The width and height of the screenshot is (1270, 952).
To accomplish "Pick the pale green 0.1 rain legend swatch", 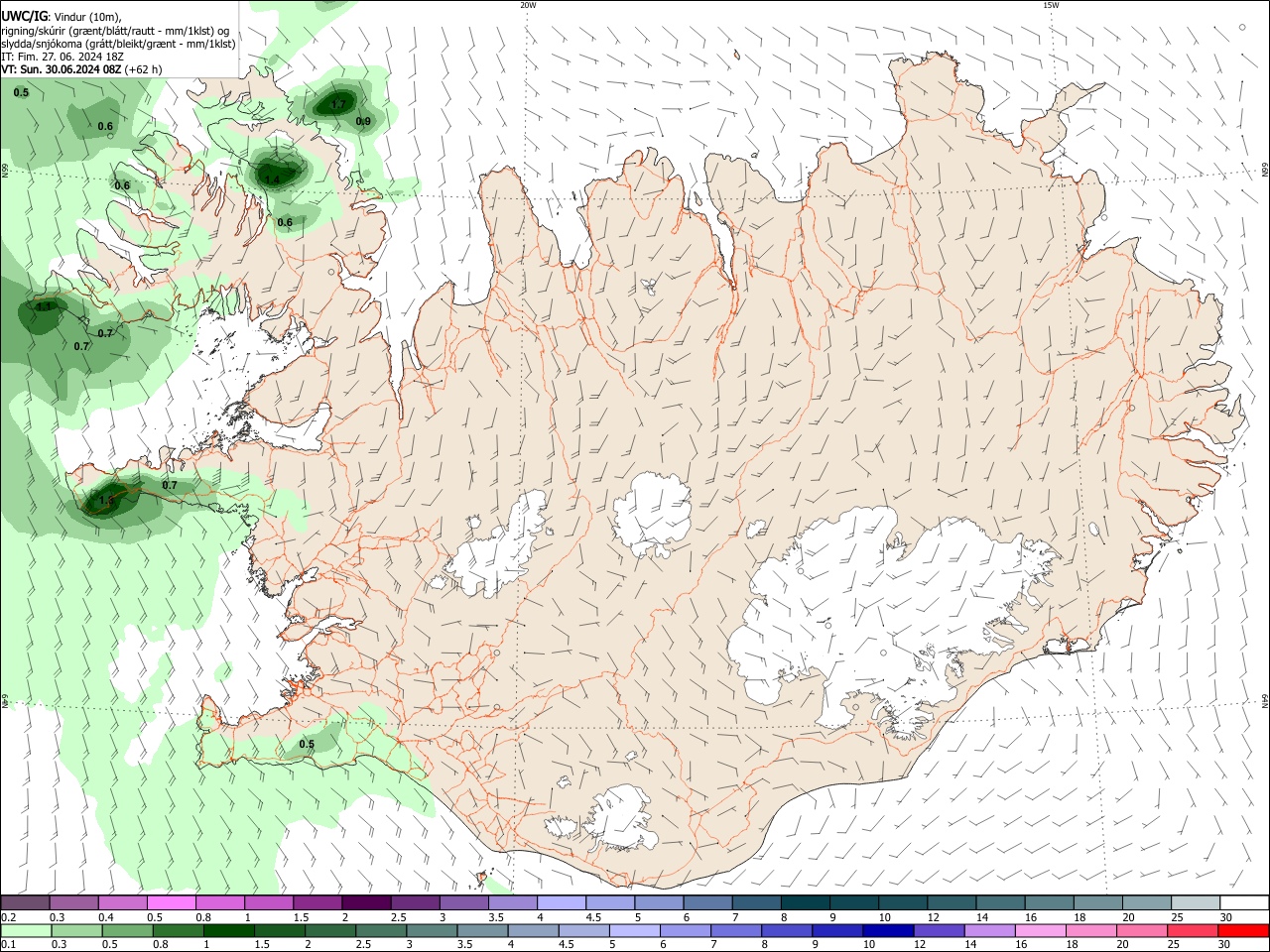I will [26, 930].
